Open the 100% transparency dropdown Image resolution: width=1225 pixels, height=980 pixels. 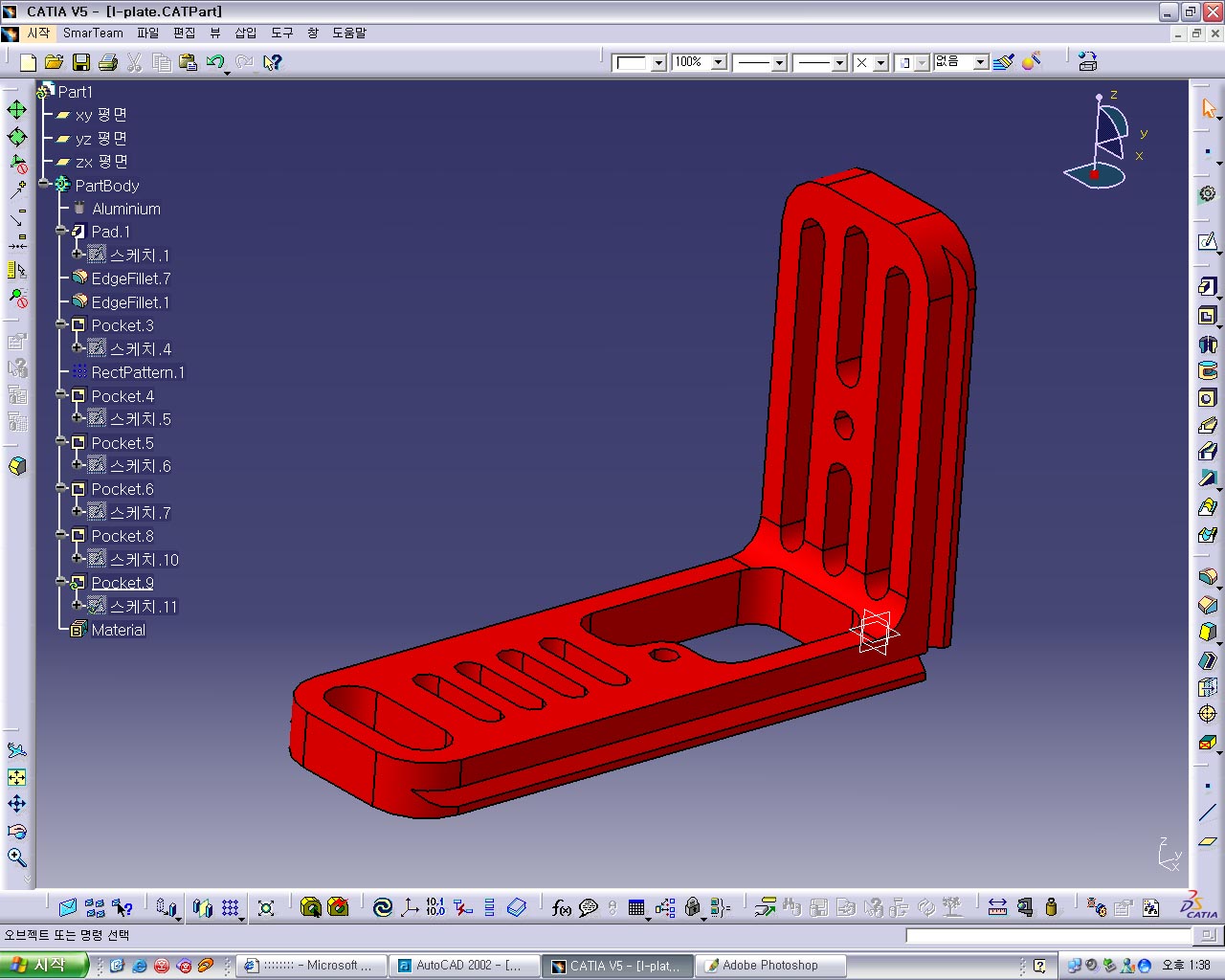pos(718,62)
